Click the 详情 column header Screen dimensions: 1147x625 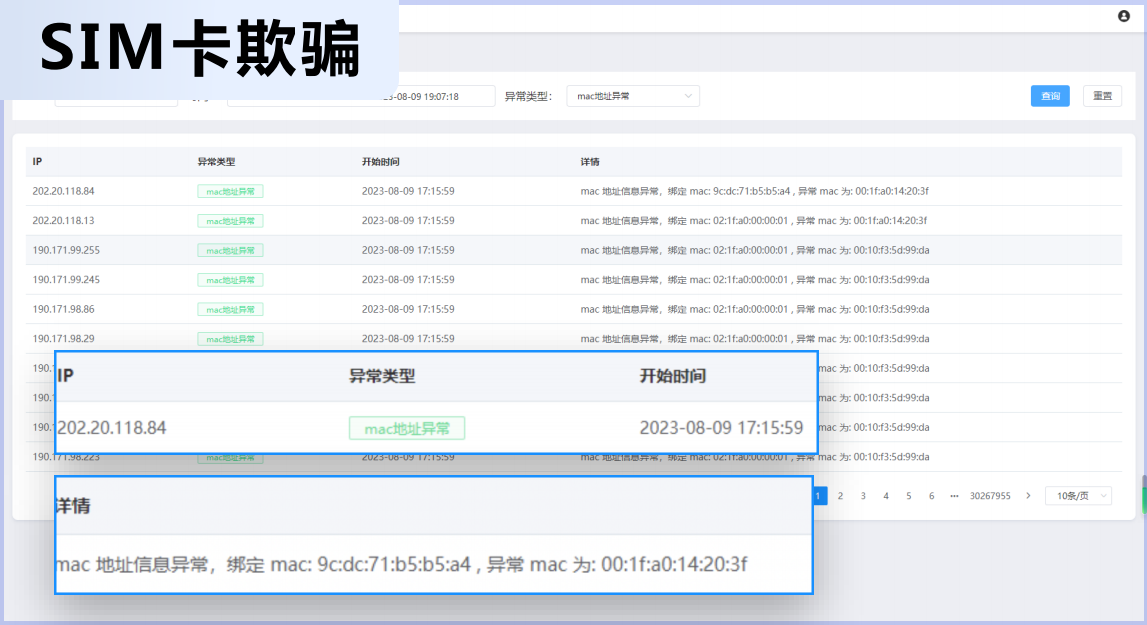590,162
